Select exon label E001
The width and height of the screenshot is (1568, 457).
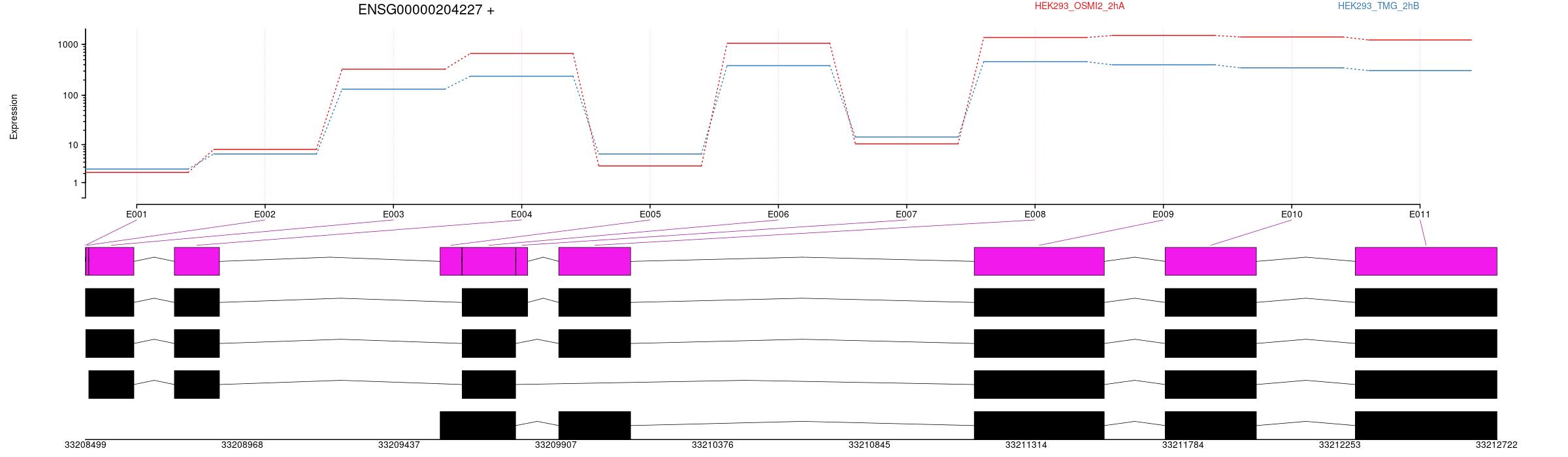pyautogui.click(x=137, y=214)
